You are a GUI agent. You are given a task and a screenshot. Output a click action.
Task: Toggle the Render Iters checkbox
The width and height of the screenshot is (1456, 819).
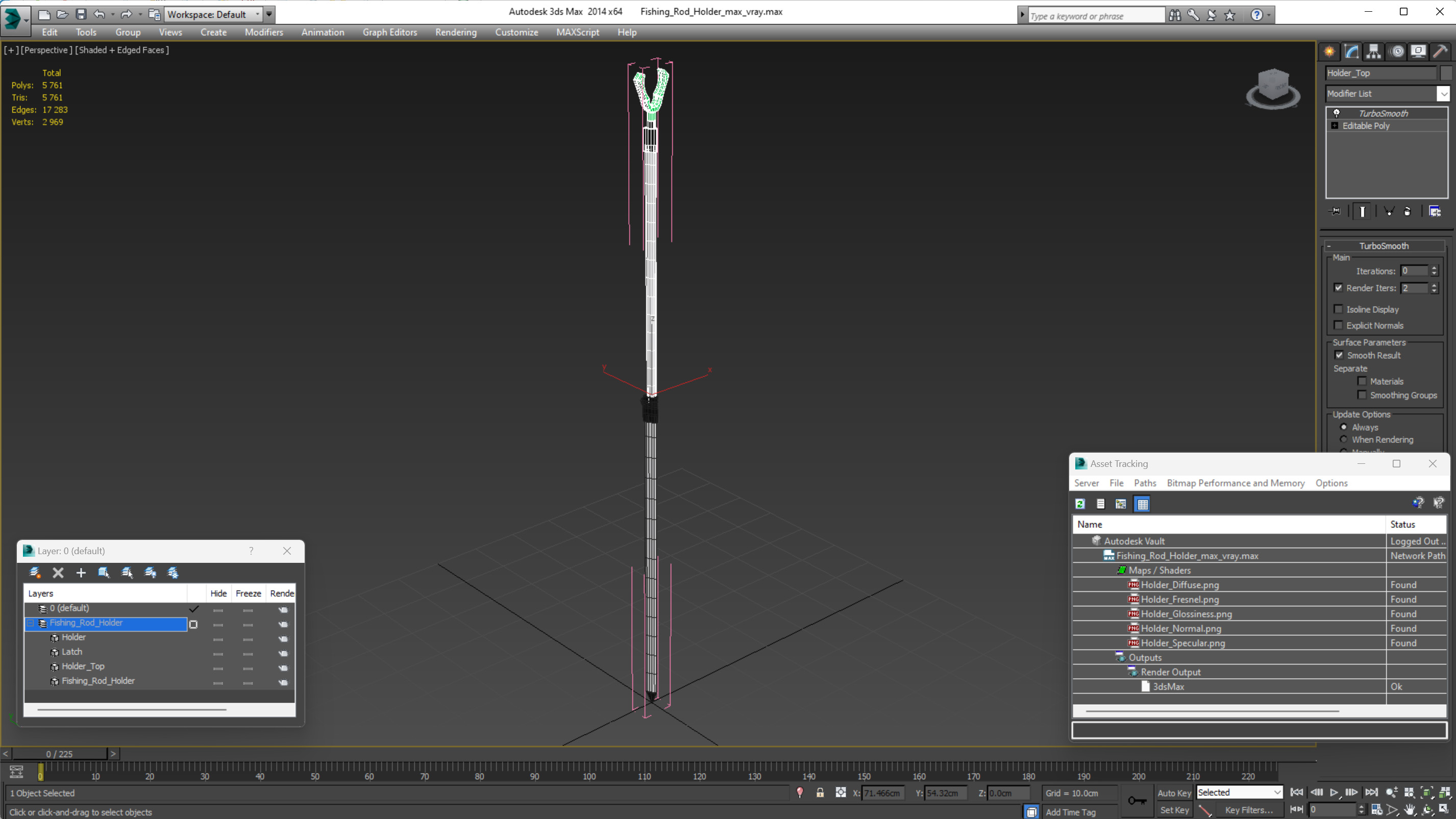coord(1339,288)
